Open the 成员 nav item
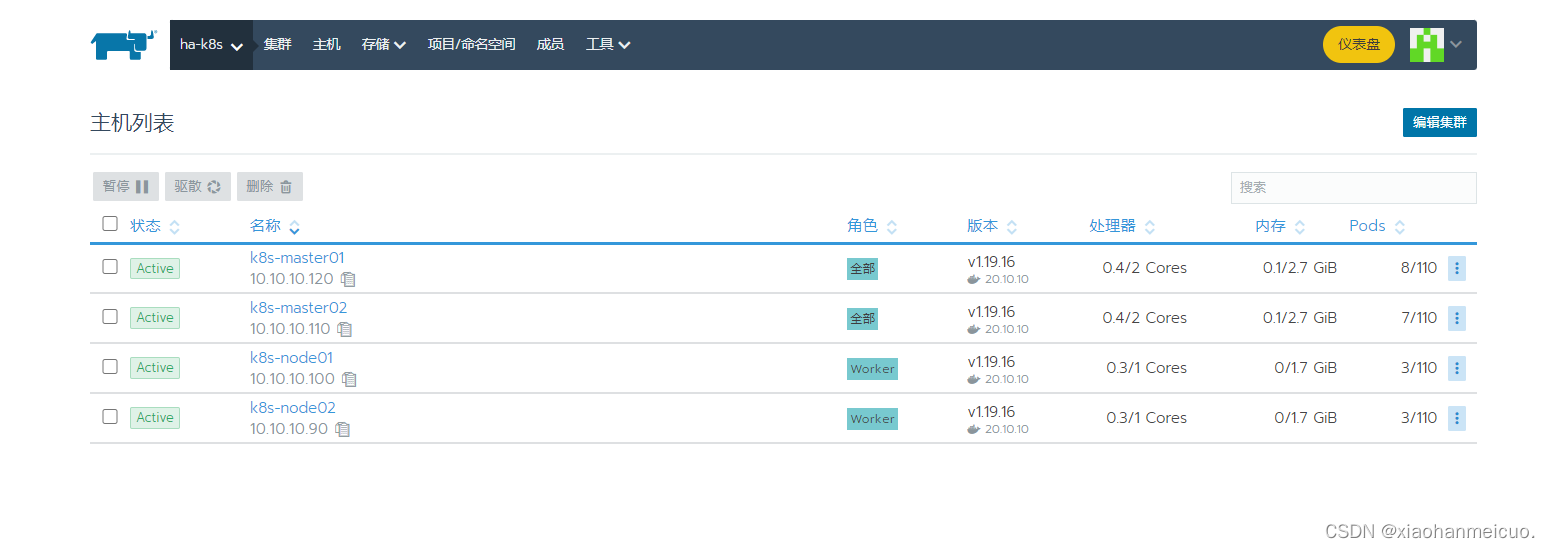1550x548 pixels. point(550,45)
